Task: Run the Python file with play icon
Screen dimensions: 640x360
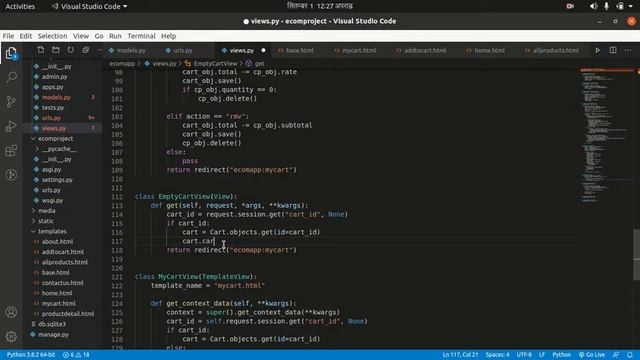Action: [x=598, y=50]
